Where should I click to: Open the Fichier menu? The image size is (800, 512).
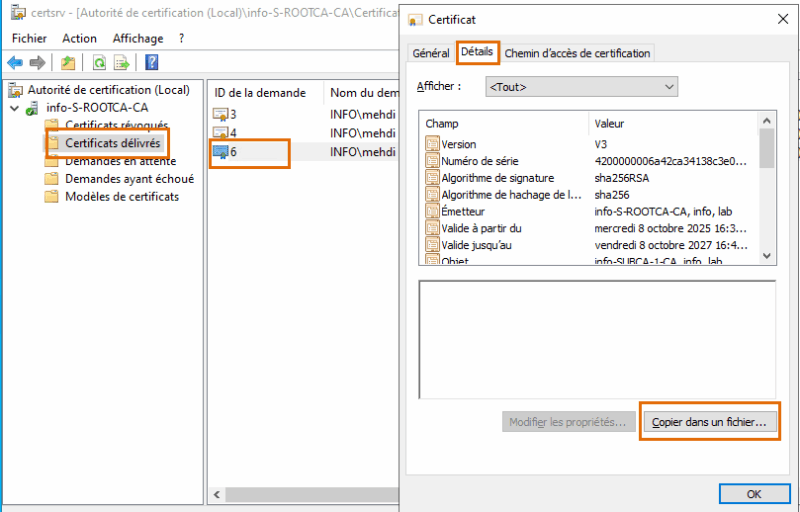click(x=29, y=38)
